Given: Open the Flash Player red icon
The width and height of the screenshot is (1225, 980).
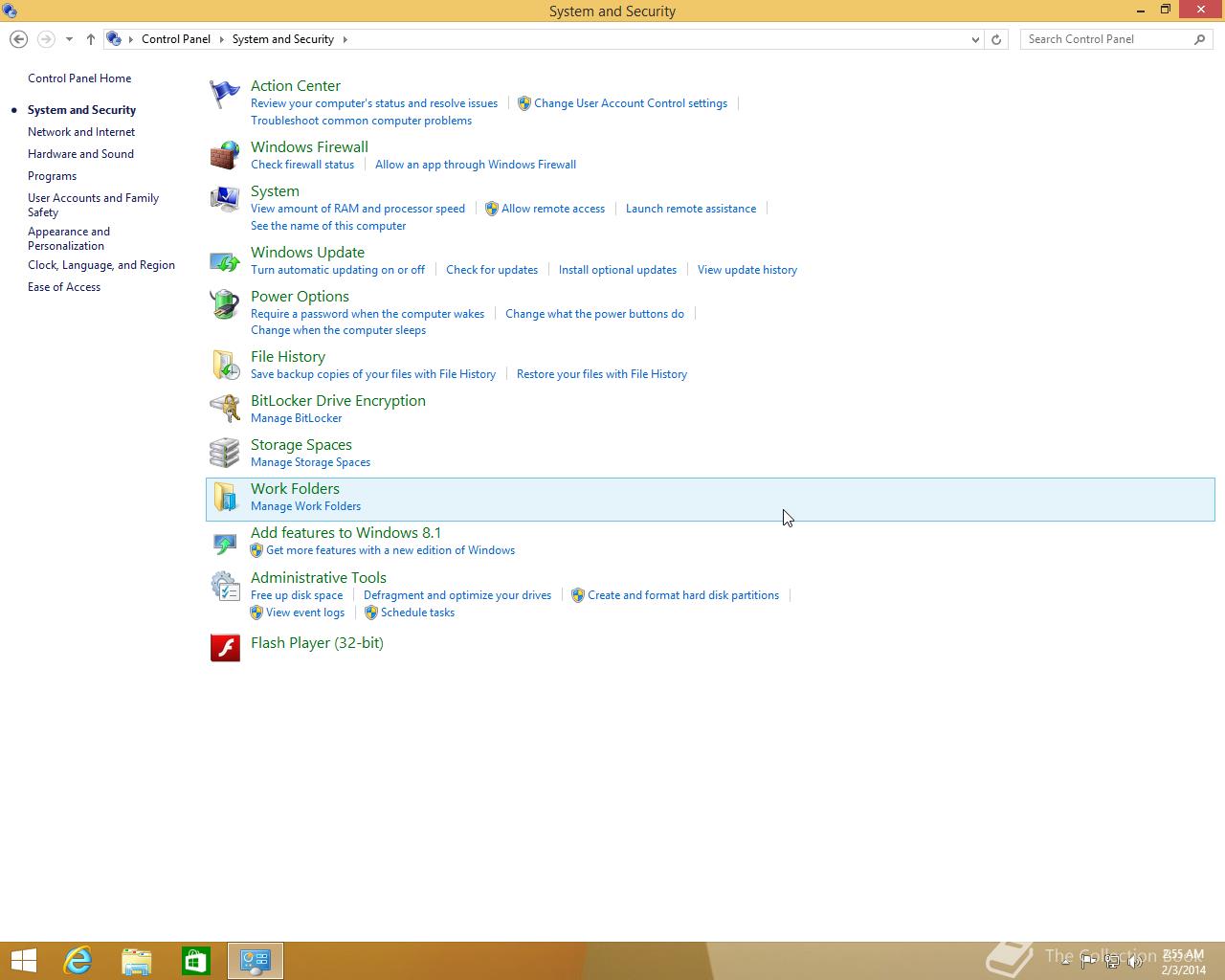Looking at the screenshot, I should pyautogui.click(x=225, y=648).
